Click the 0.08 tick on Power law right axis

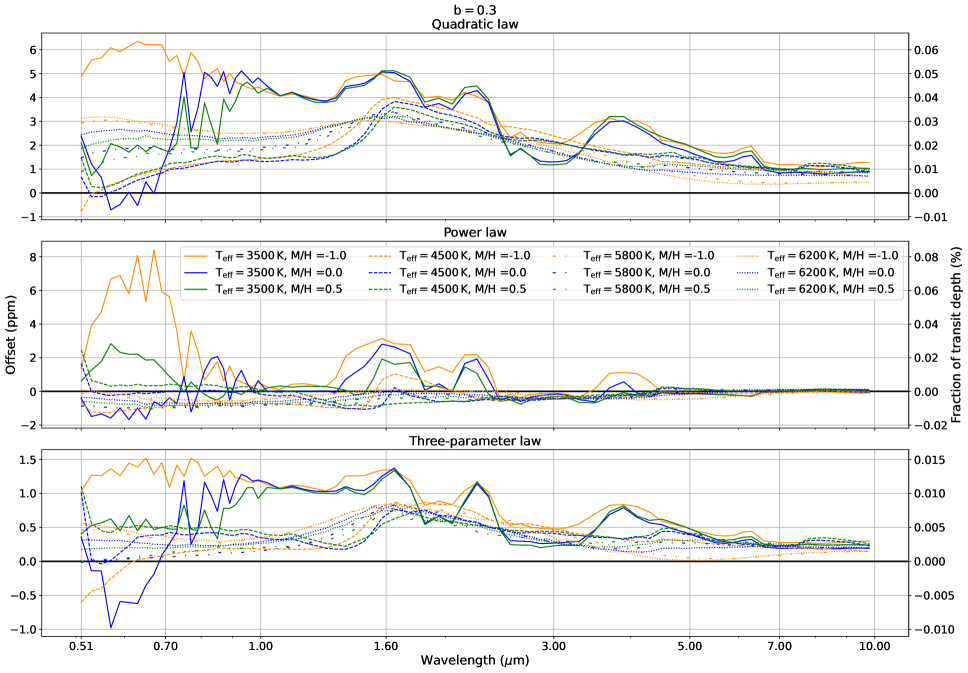pyautogui.click(x=926, y=257)
